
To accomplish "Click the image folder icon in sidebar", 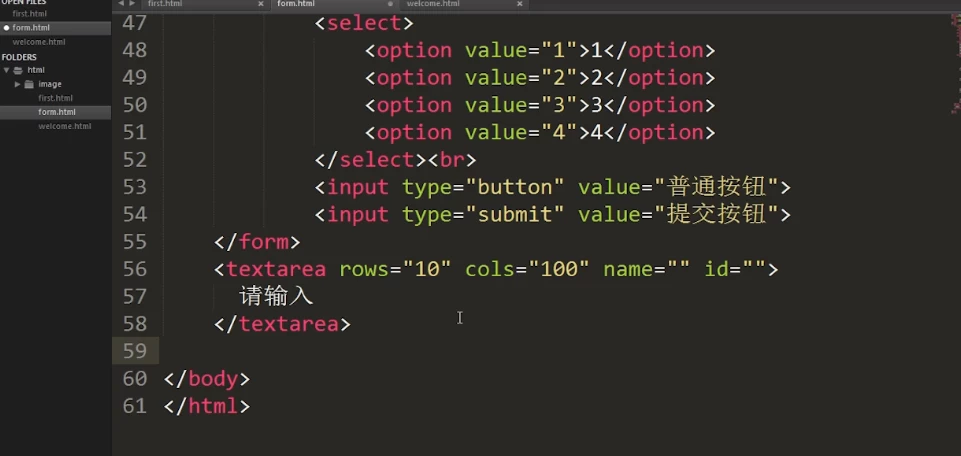I will pyautogui.click(x=29, y=84).
